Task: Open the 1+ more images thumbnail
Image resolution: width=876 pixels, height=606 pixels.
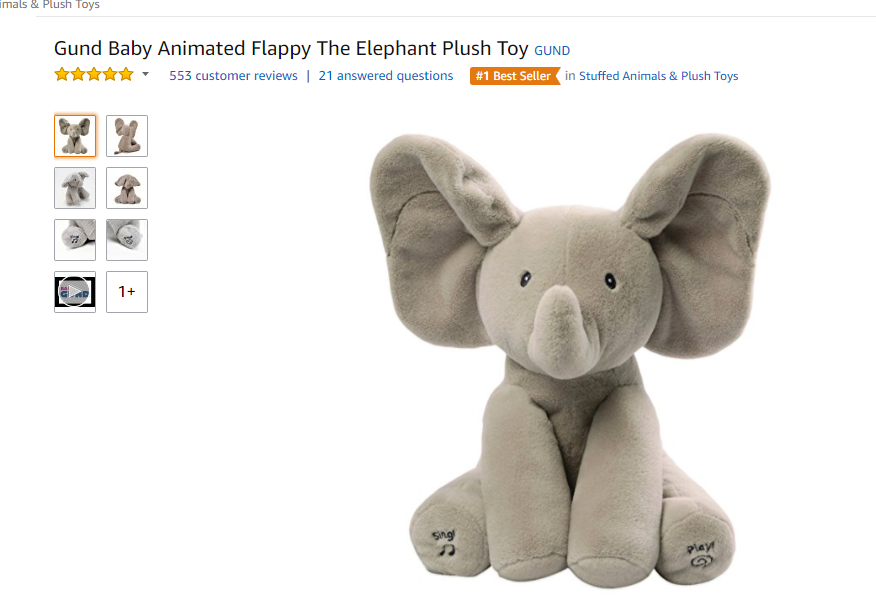Action: [x=127, y=292]
